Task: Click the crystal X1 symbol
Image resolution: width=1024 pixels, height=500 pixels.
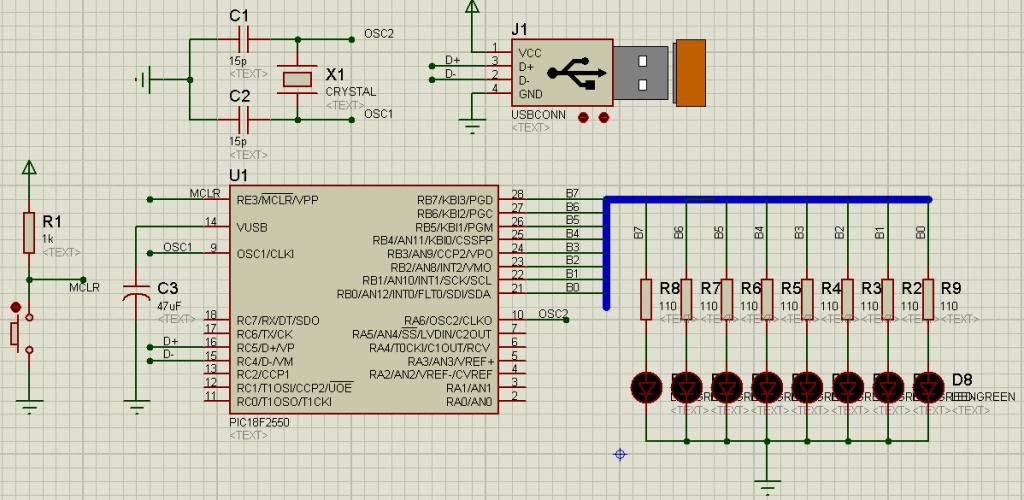Action: [298, 79]
